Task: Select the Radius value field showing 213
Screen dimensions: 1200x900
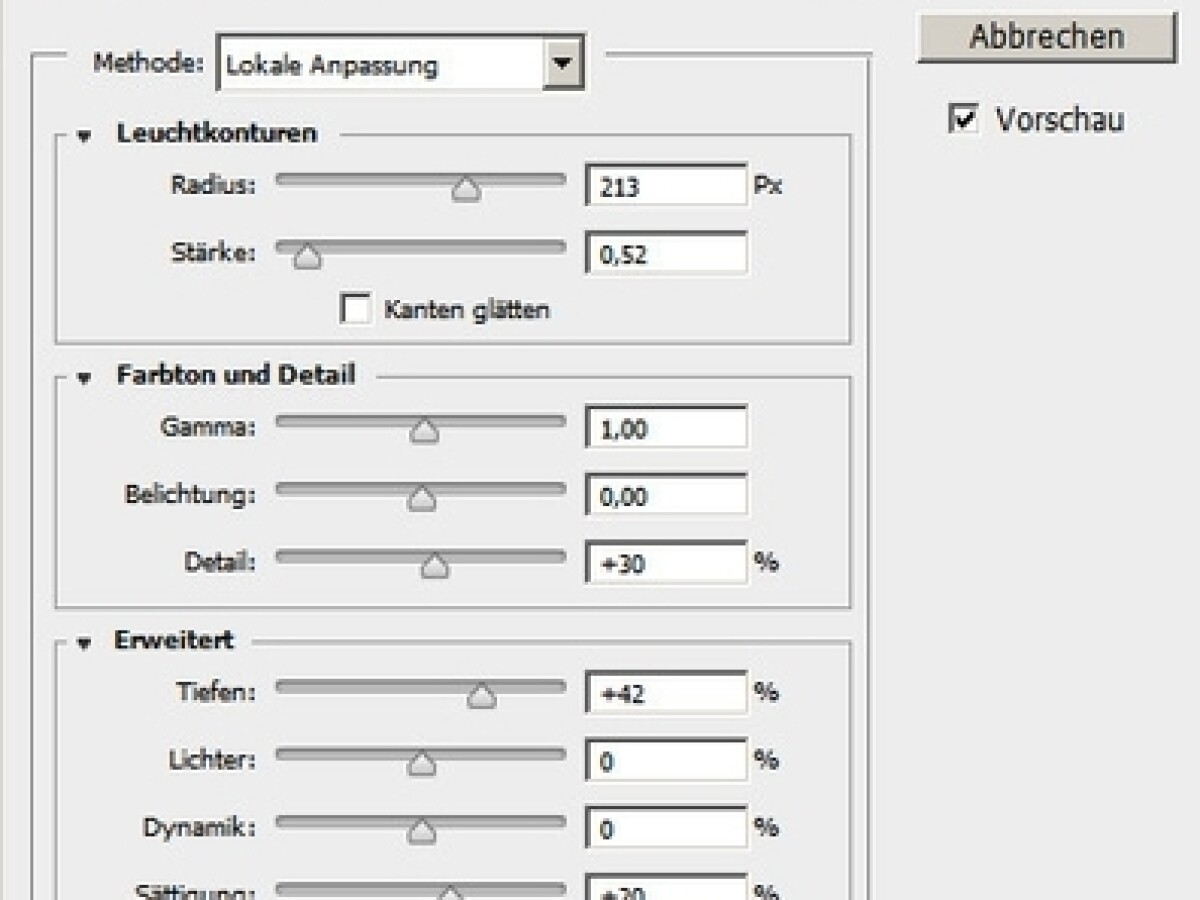Action: coord(665,185)
